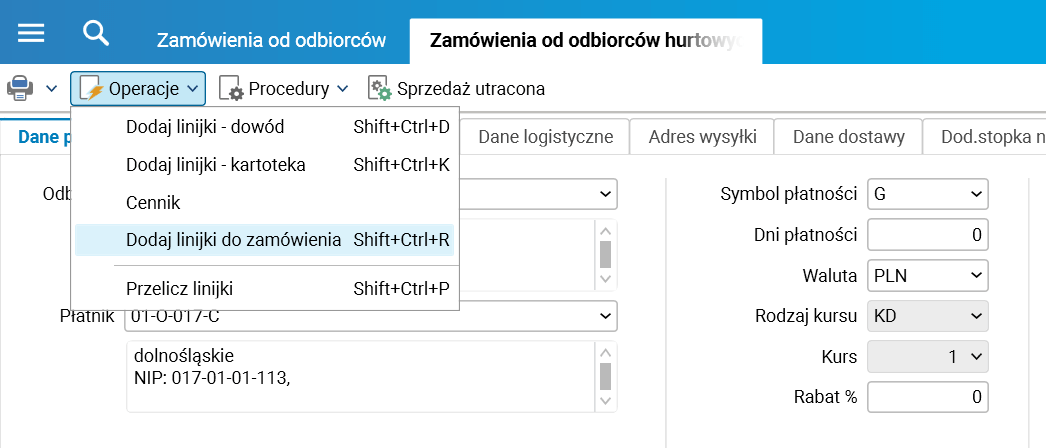Open the Symbol płatności dropdown
Viewport: 1046px width, 448px height.
tap(927, 193)
